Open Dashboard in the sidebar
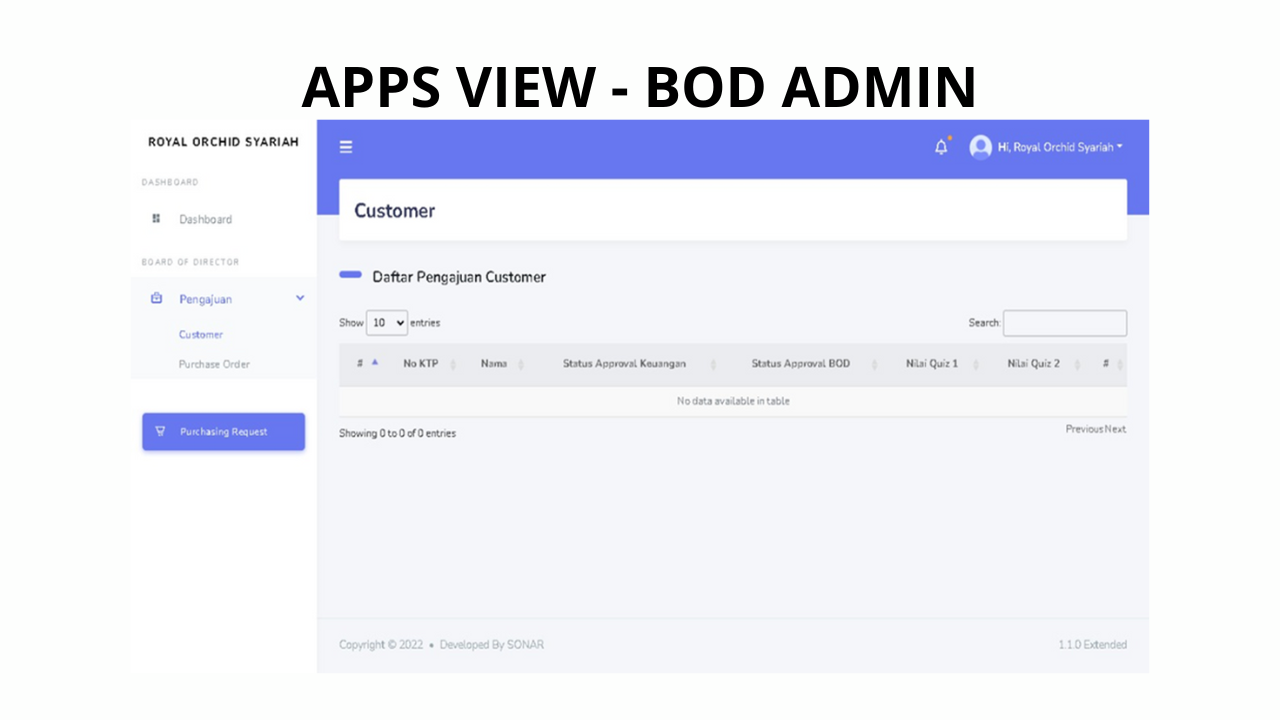 205,219
